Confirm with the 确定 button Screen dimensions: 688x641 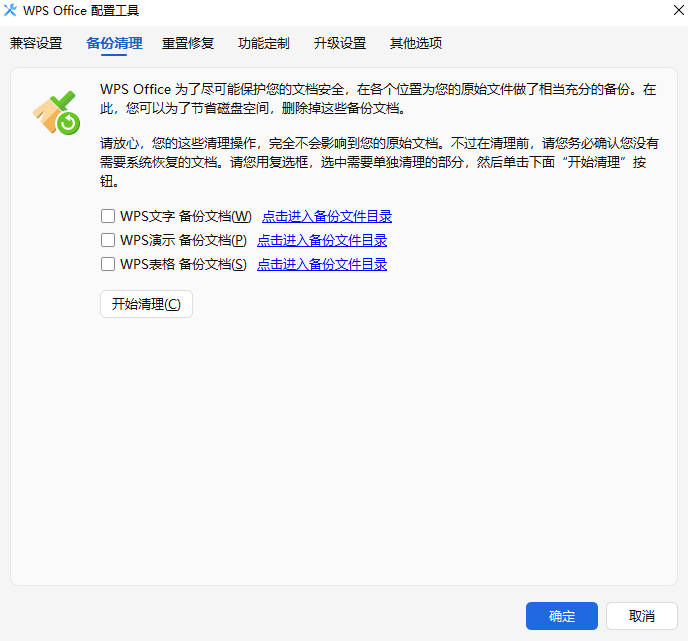click(562, 616)
